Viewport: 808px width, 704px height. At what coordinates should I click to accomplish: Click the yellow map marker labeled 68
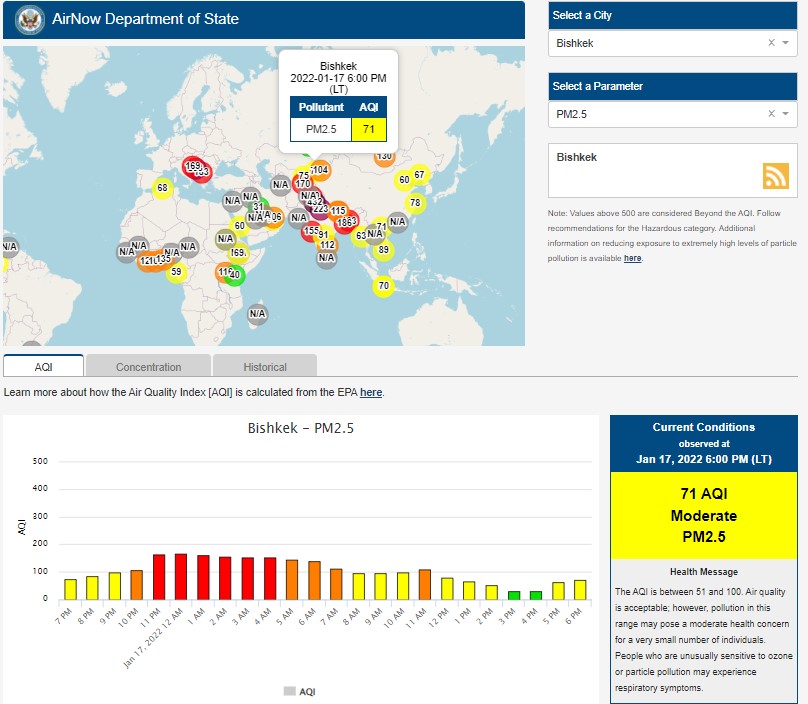(x=162, y=188)
